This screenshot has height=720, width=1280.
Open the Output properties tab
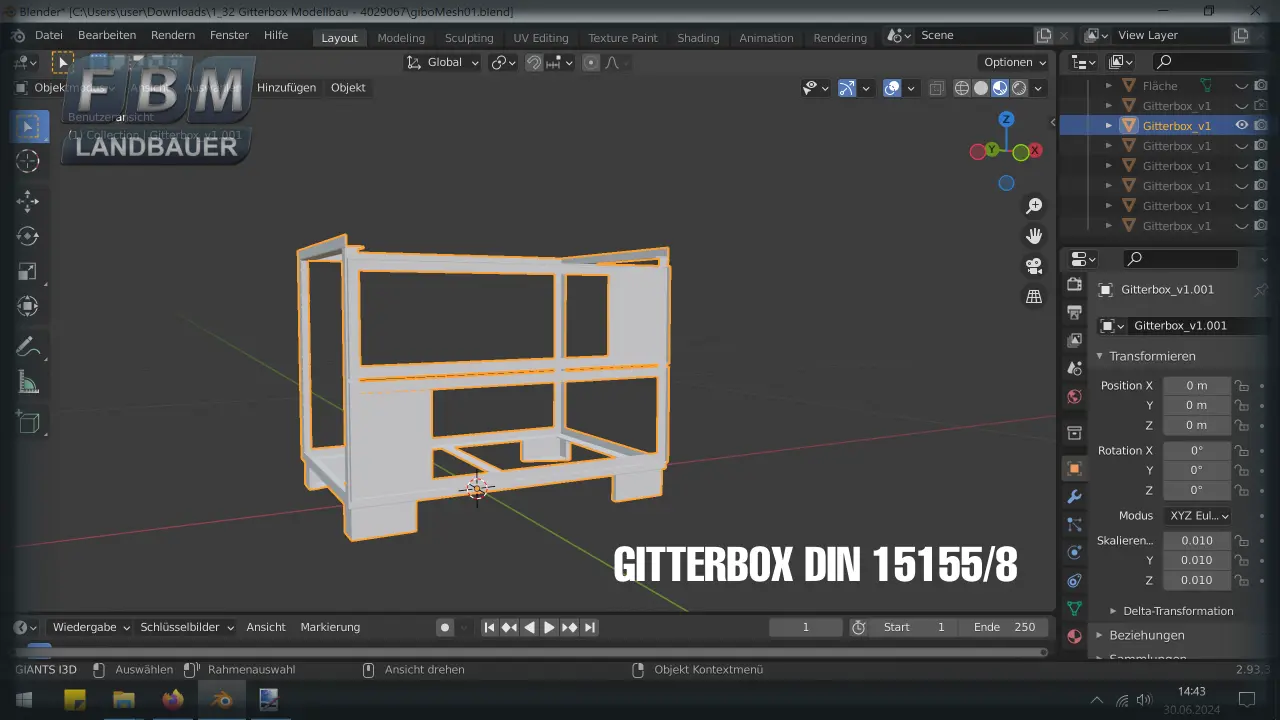1075,313
